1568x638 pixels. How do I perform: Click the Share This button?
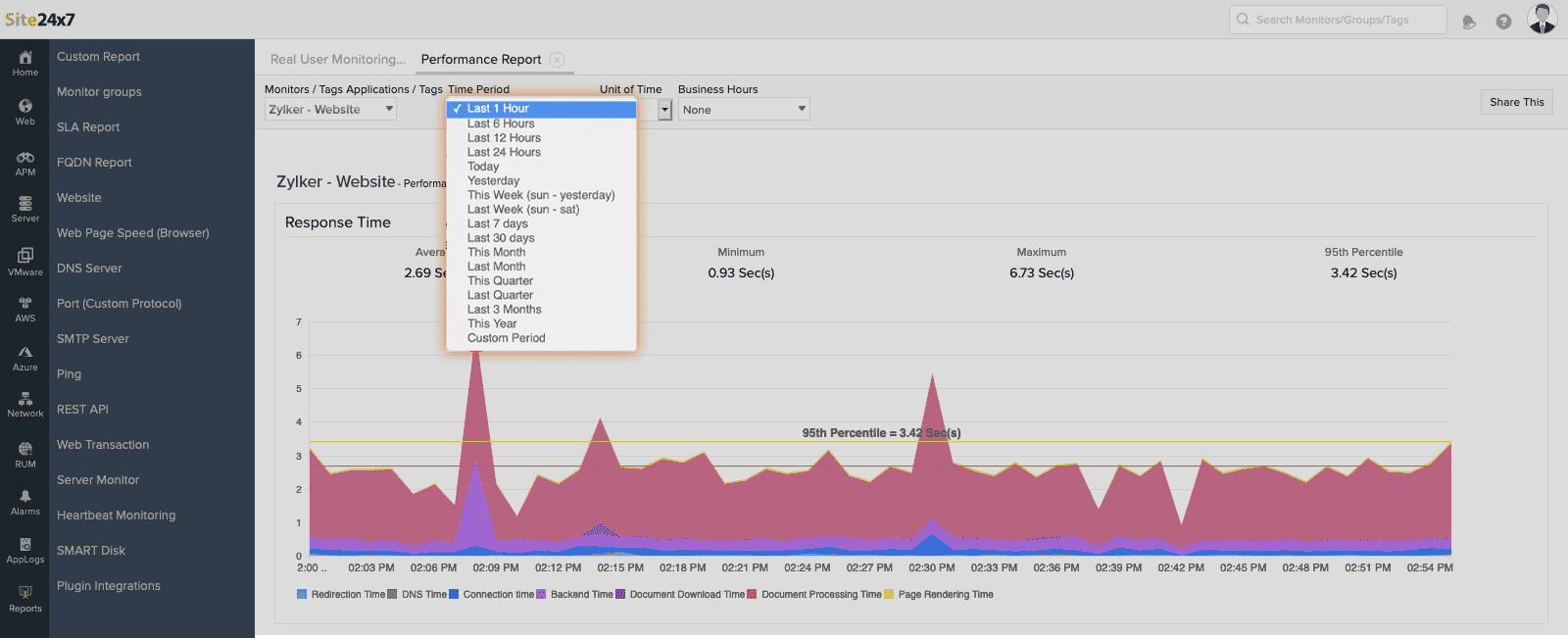click(x=1516, y=102)
